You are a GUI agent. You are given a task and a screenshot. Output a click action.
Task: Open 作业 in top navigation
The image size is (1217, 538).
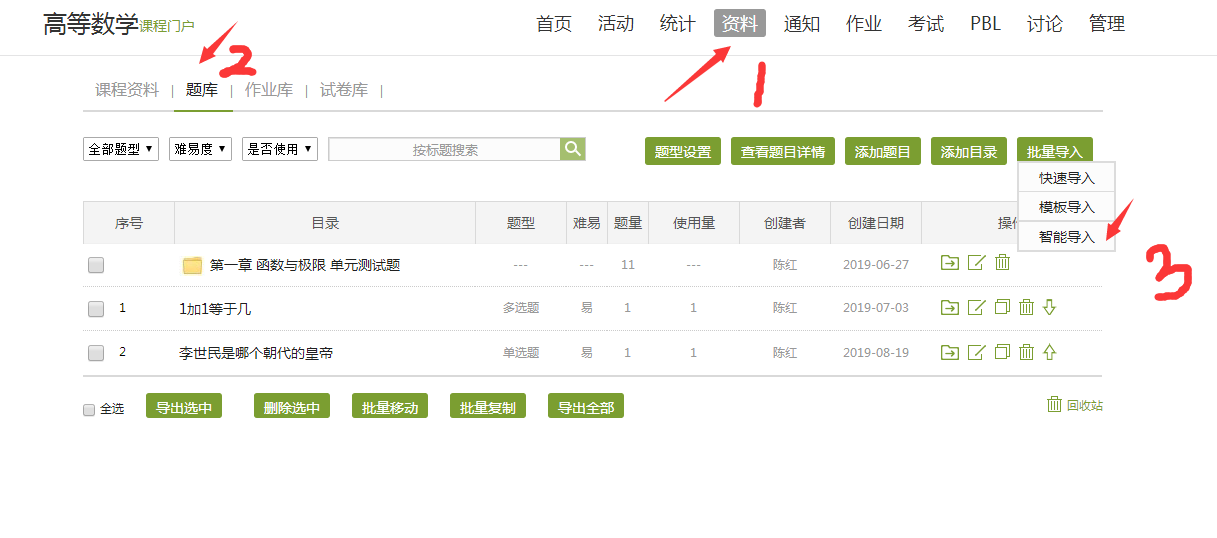pos(864,24)
